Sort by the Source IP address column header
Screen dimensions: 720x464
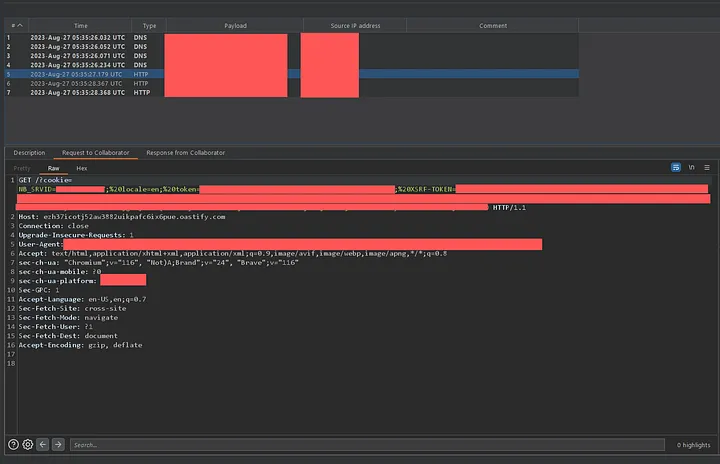355,26
